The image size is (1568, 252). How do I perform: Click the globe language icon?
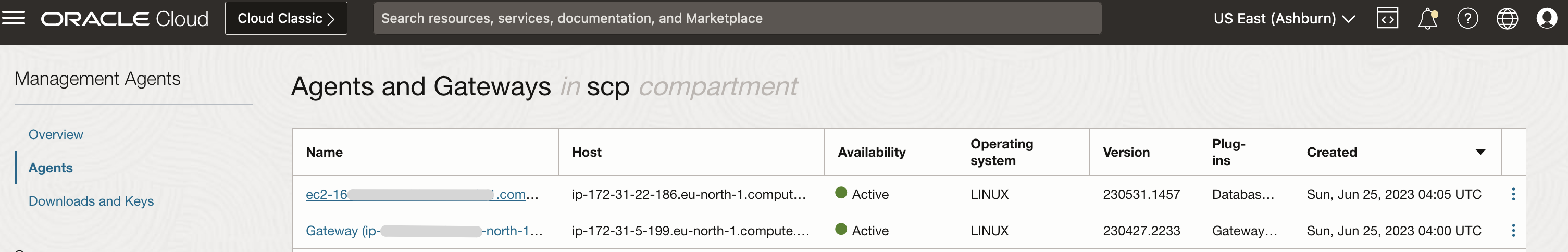click(x=1507, y=18)
